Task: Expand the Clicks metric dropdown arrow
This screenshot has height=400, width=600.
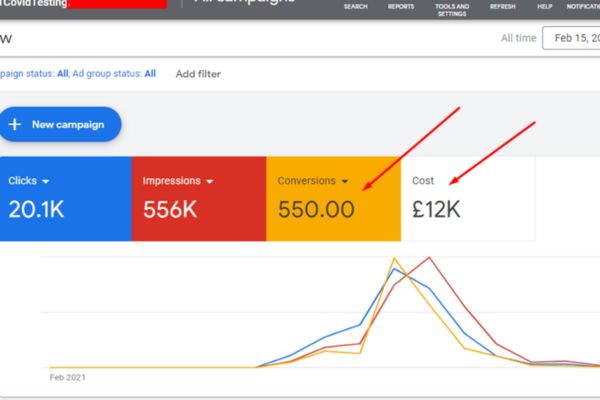Action: pos(46,182)
